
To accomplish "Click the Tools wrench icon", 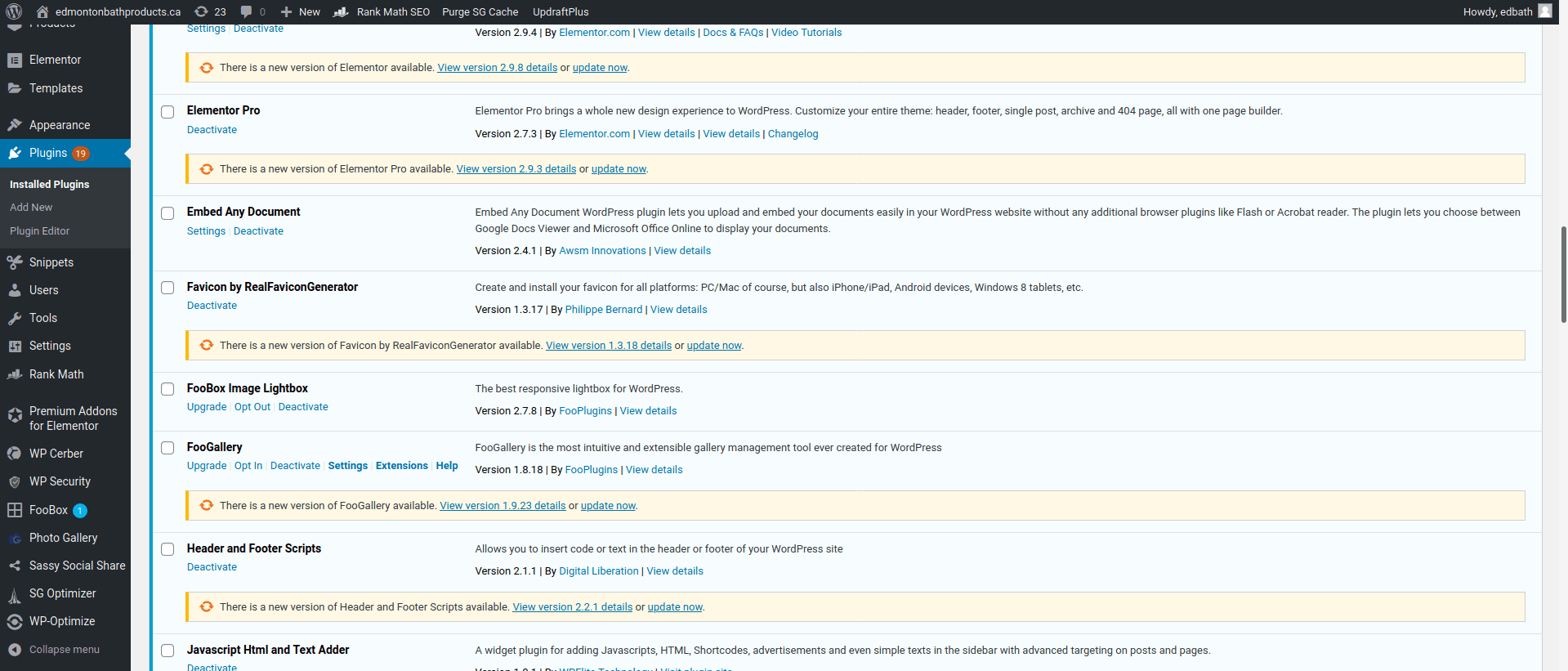I will 15,318.
